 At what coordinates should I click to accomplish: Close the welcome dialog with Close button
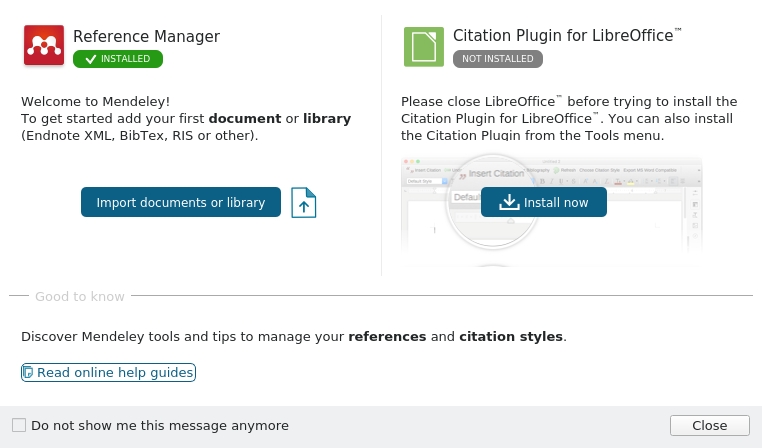[709, 425]
